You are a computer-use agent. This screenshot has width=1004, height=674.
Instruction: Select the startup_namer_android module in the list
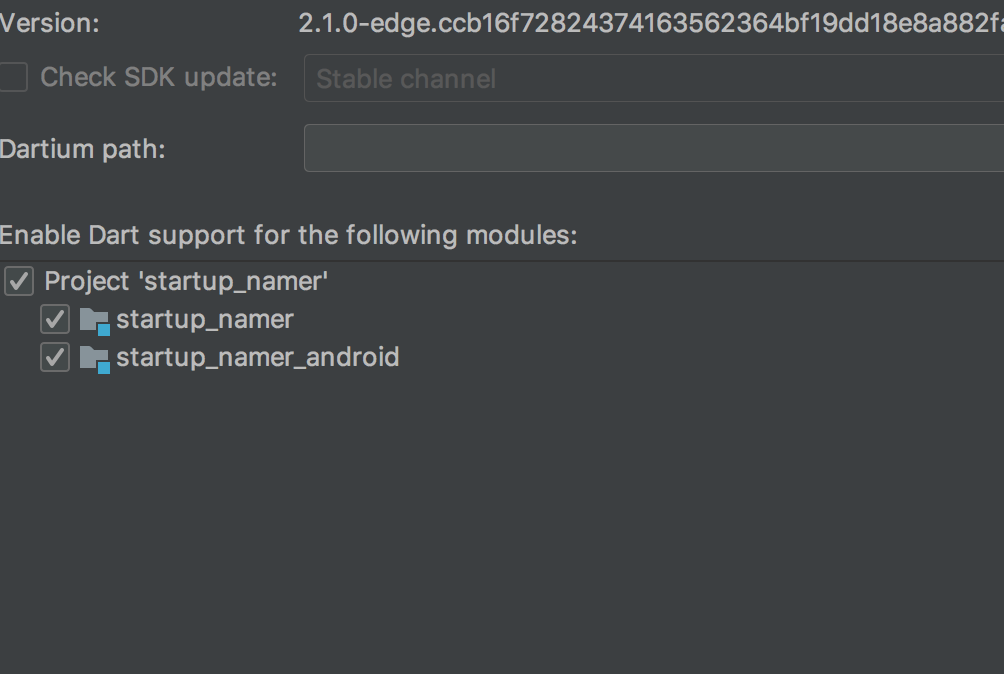click(258, 357)
